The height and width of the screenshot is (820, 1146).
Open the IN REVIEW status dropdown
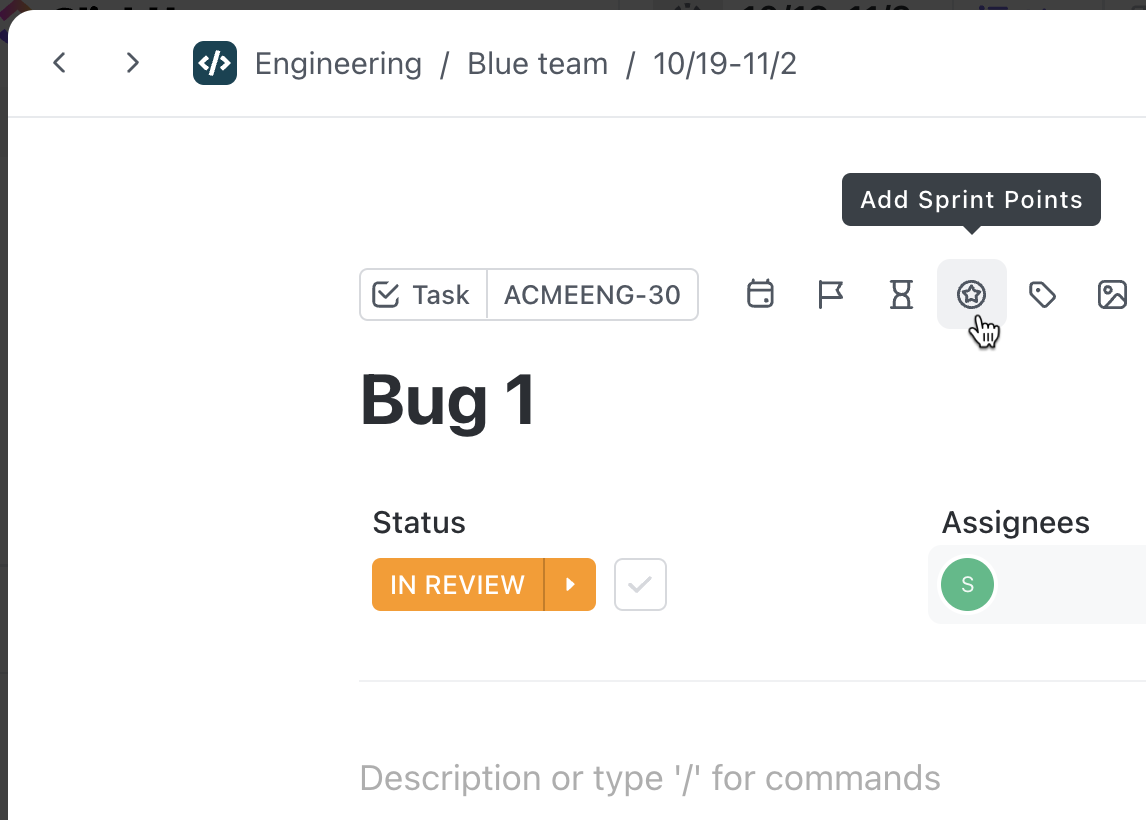click(x=458, y=584)
